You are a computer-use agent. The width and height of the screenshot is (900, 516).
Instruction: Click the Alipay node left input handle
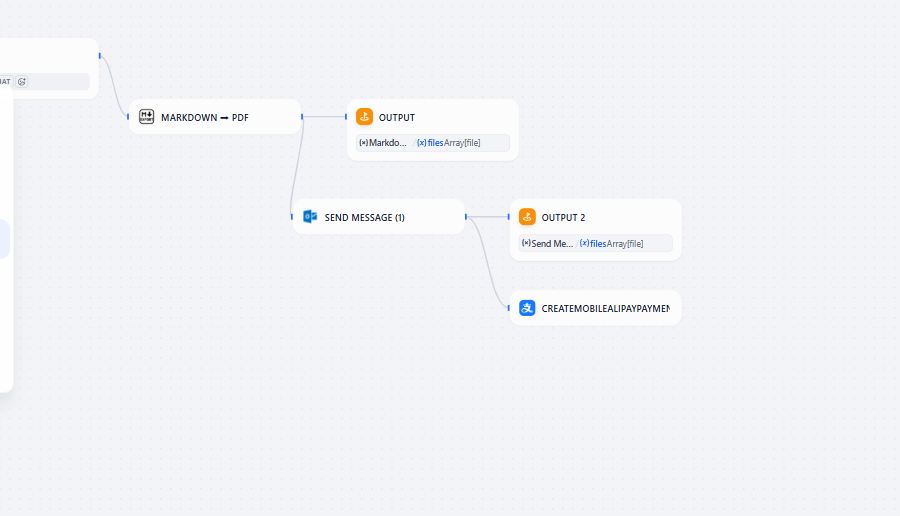(510, 308)
